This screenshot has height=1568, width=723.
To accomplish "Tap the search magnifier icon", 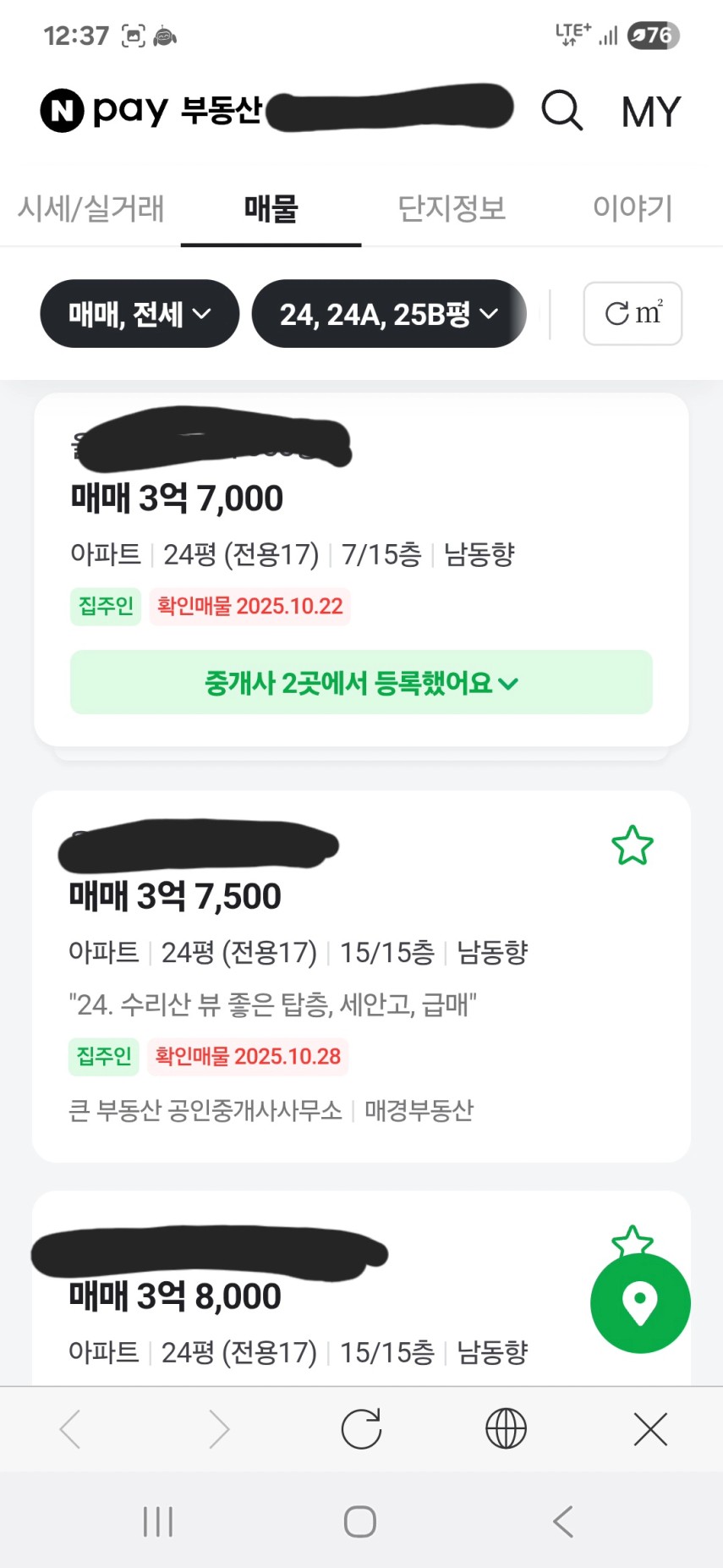I will (561, 111).
